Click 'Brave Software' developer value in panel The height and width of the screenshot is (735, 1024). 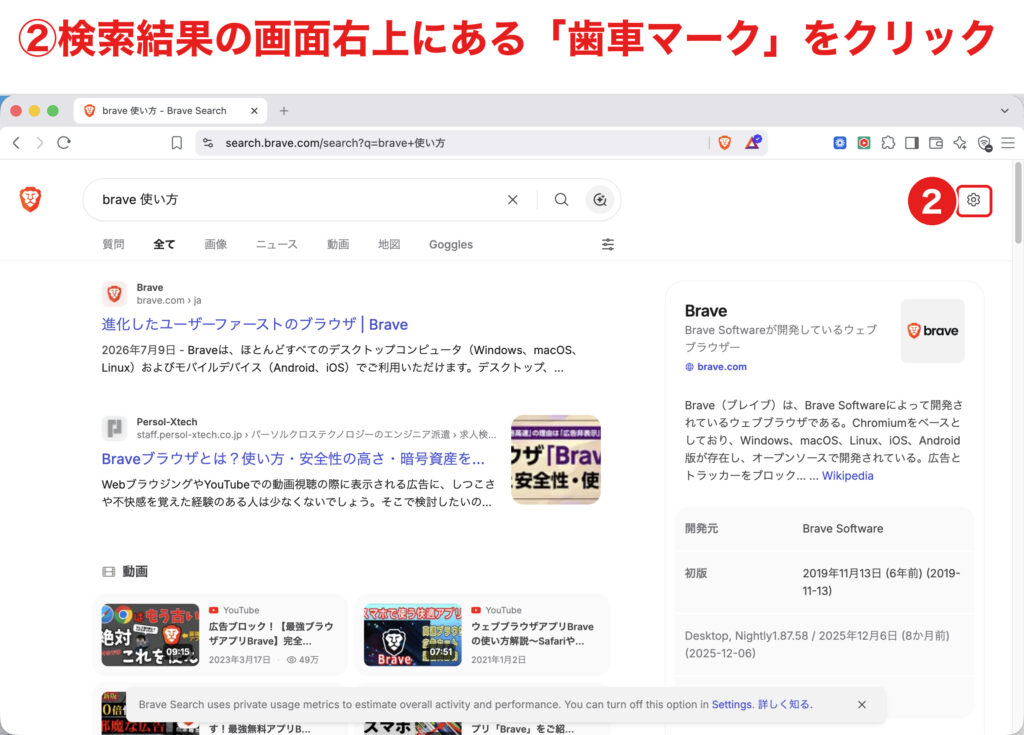pos(842,529)
